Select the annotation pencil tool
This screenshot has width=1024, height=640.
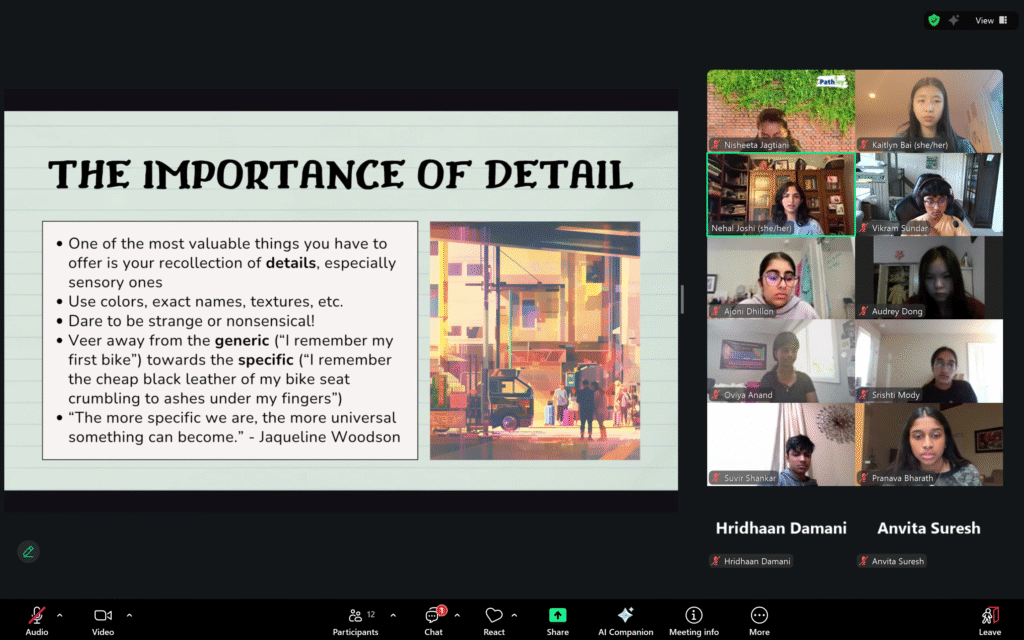tap(28, 551)
